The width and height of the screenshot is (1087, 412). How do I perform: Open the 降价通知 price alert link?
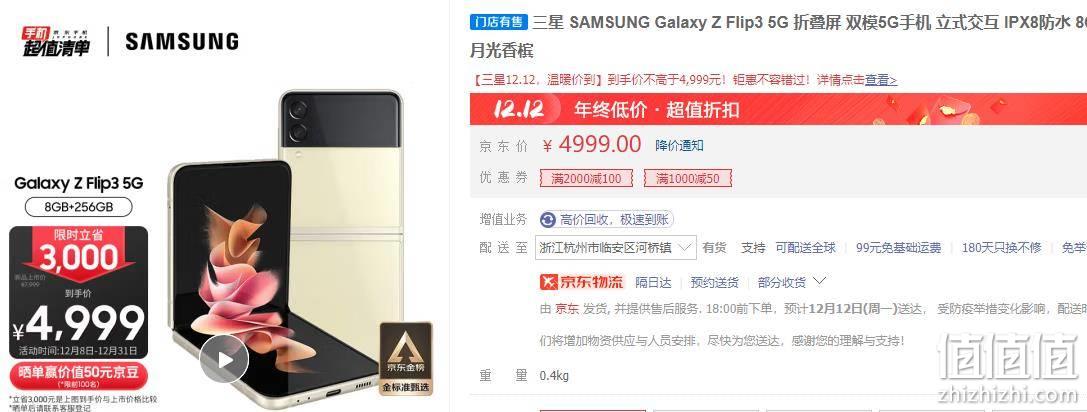click(x=679, y=146)
